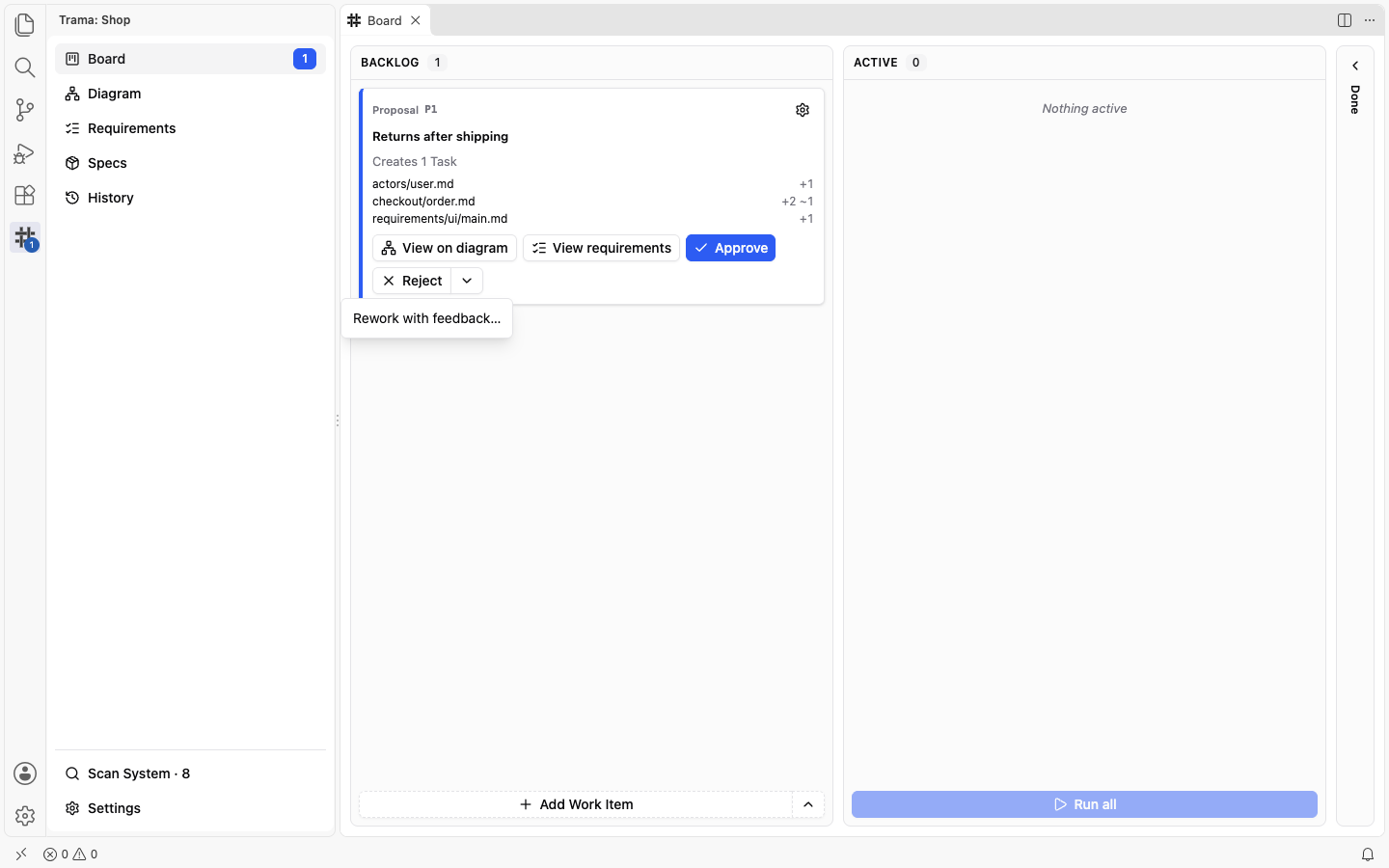Open the Explorer files icon

[25, 24]
